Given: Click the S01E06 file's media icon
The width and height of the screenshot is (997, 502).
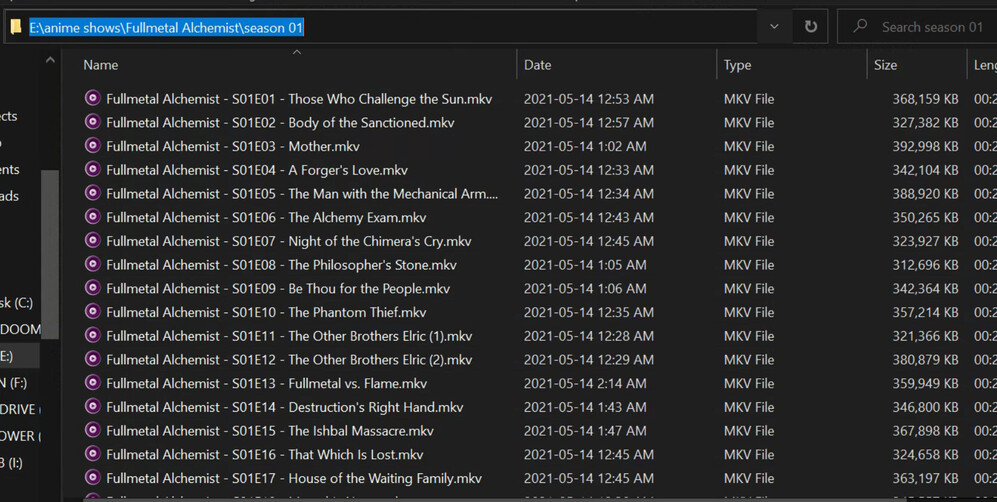Looking at the screenshot, I should pyautogui.click(x=93, y=217).
